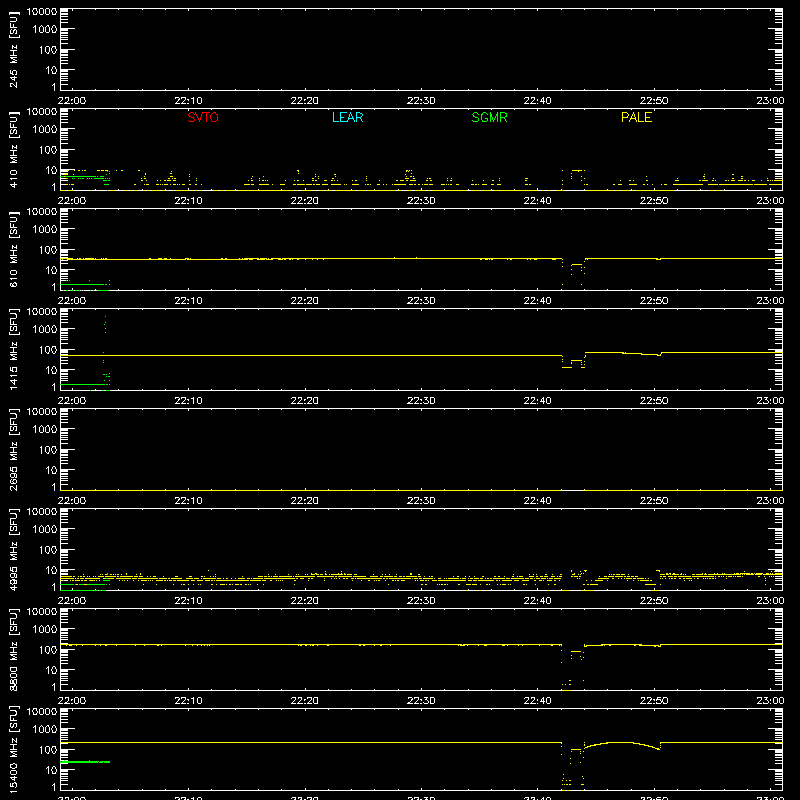The width and height of the screenshot is (800, 800).
Task: Click the 1000 tick label on 2695 MHz axis
Action: pyautogui.click(x=45, y=430)
